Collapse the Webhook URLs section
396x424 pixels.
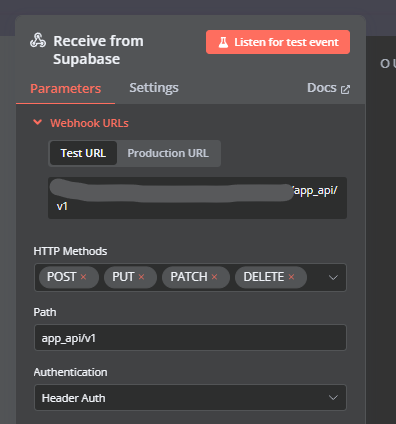tap(38, 122)
